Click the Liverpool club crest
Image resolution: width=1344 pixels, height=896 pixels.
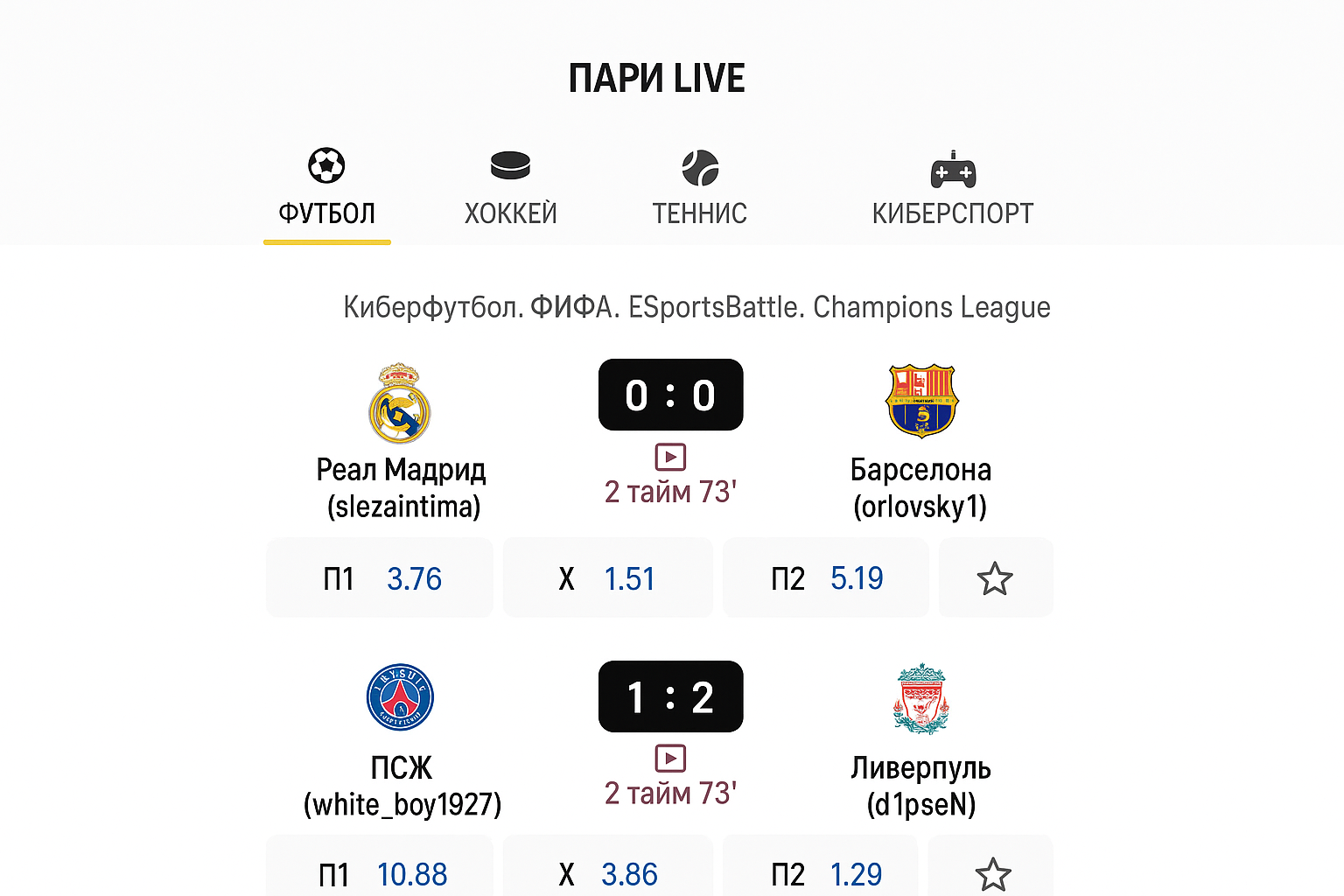coord(921,698)
